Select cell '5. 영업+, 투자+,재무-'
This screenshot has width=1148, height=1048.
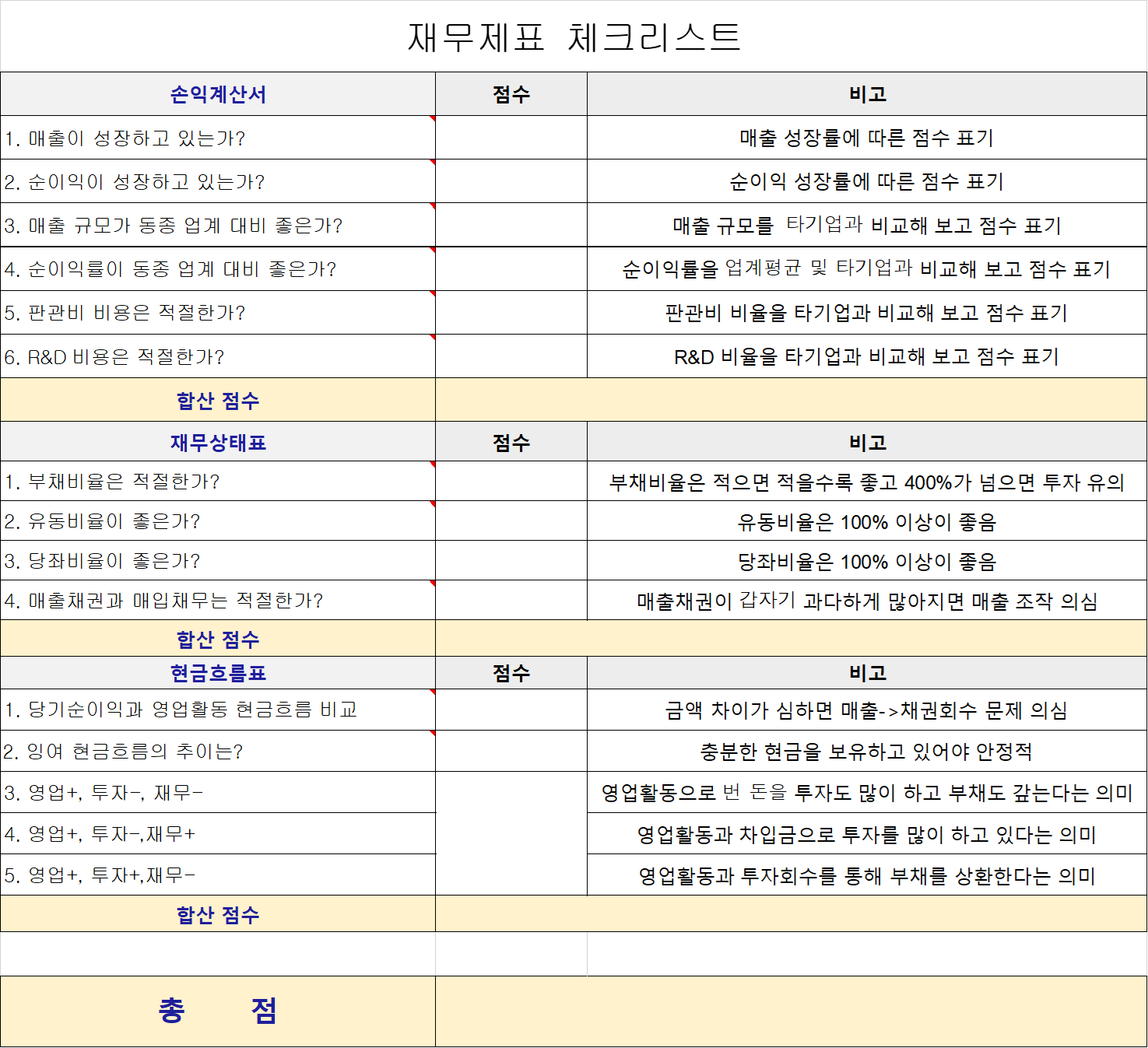click(218, 875)
